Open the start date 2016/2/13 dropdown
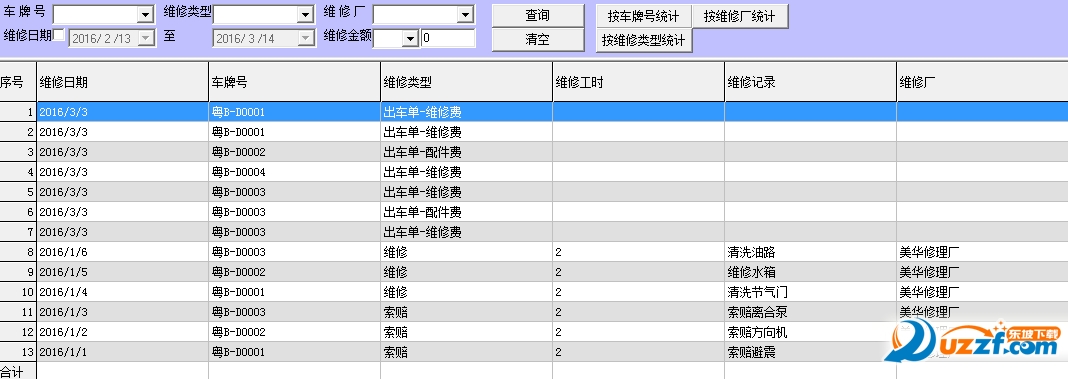This screenshot has width=1068, height=379. [x=146, y=39]
